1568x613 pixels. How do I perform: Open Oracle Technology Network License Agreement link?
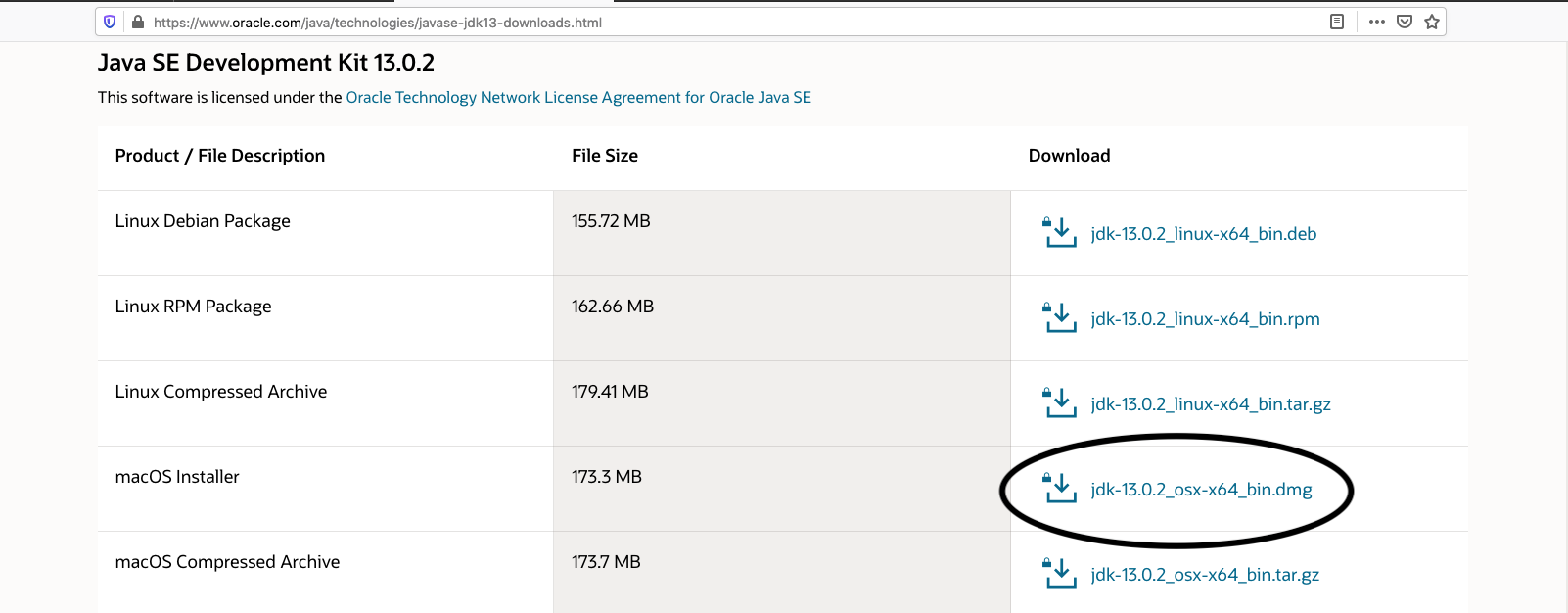[578, 97]
